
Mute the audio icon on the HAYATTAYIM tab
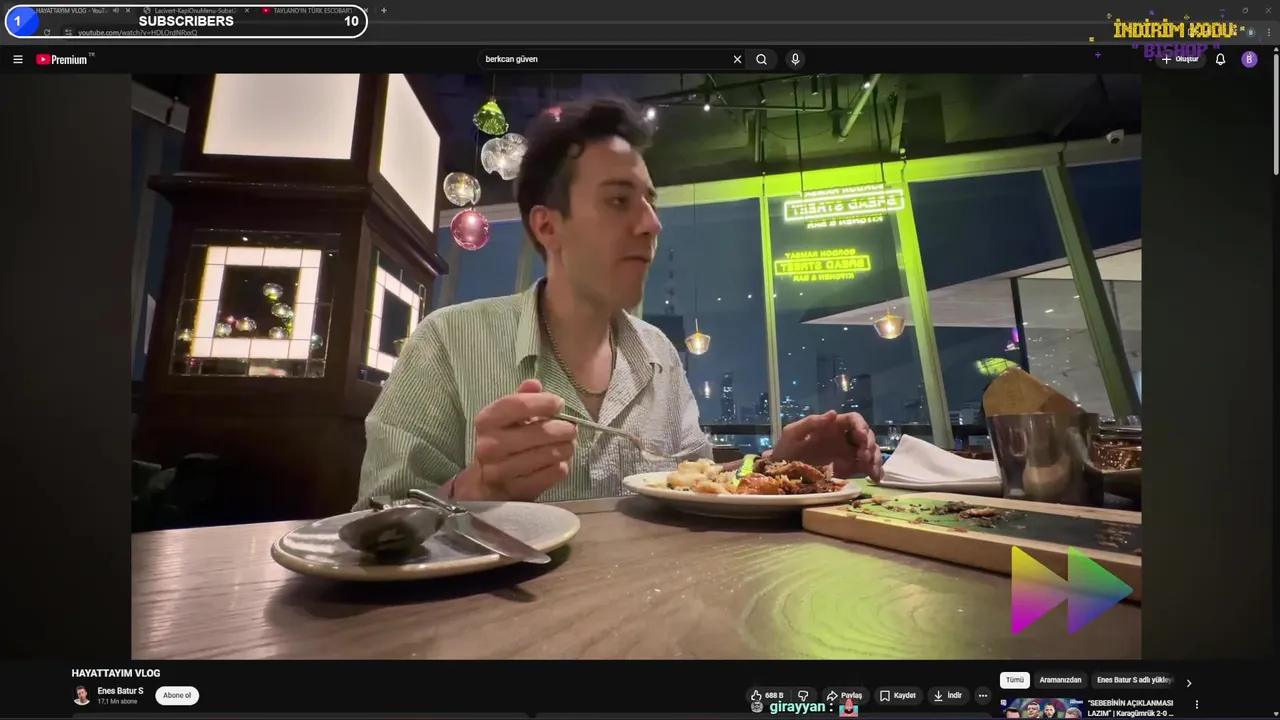point(116,10)
